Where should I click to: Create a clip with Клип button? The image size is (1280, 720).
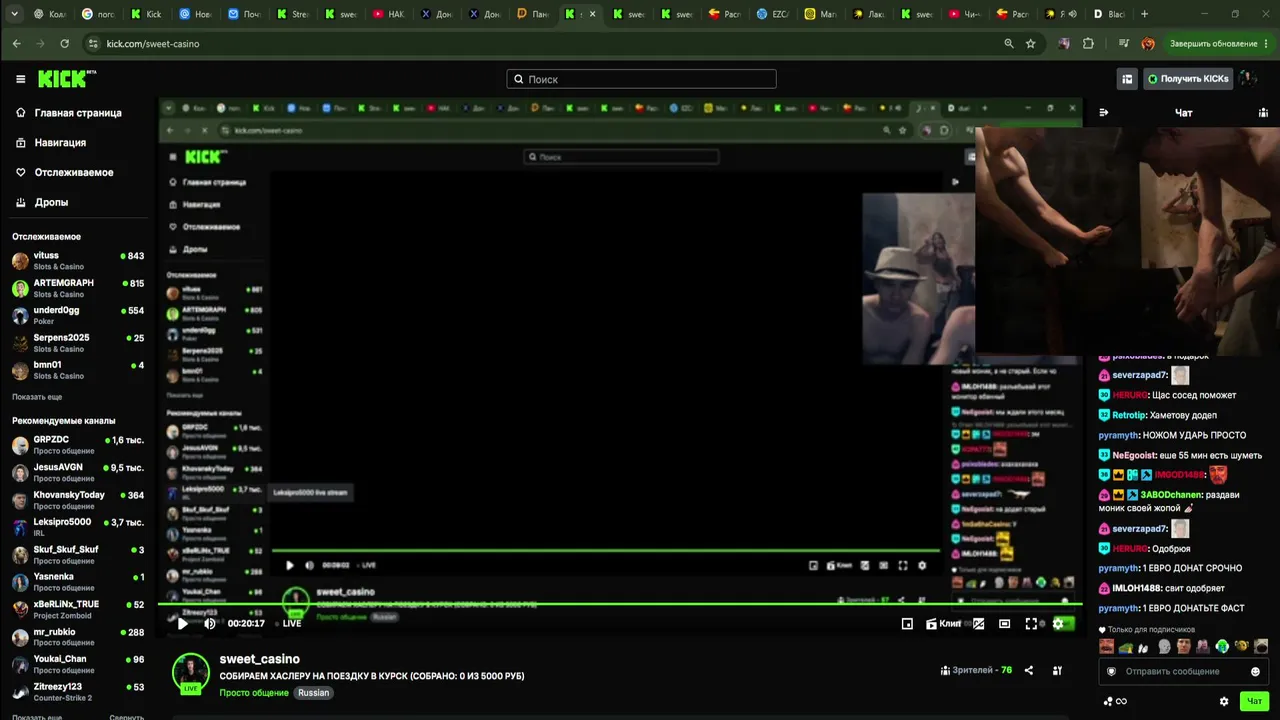[944, 623]
